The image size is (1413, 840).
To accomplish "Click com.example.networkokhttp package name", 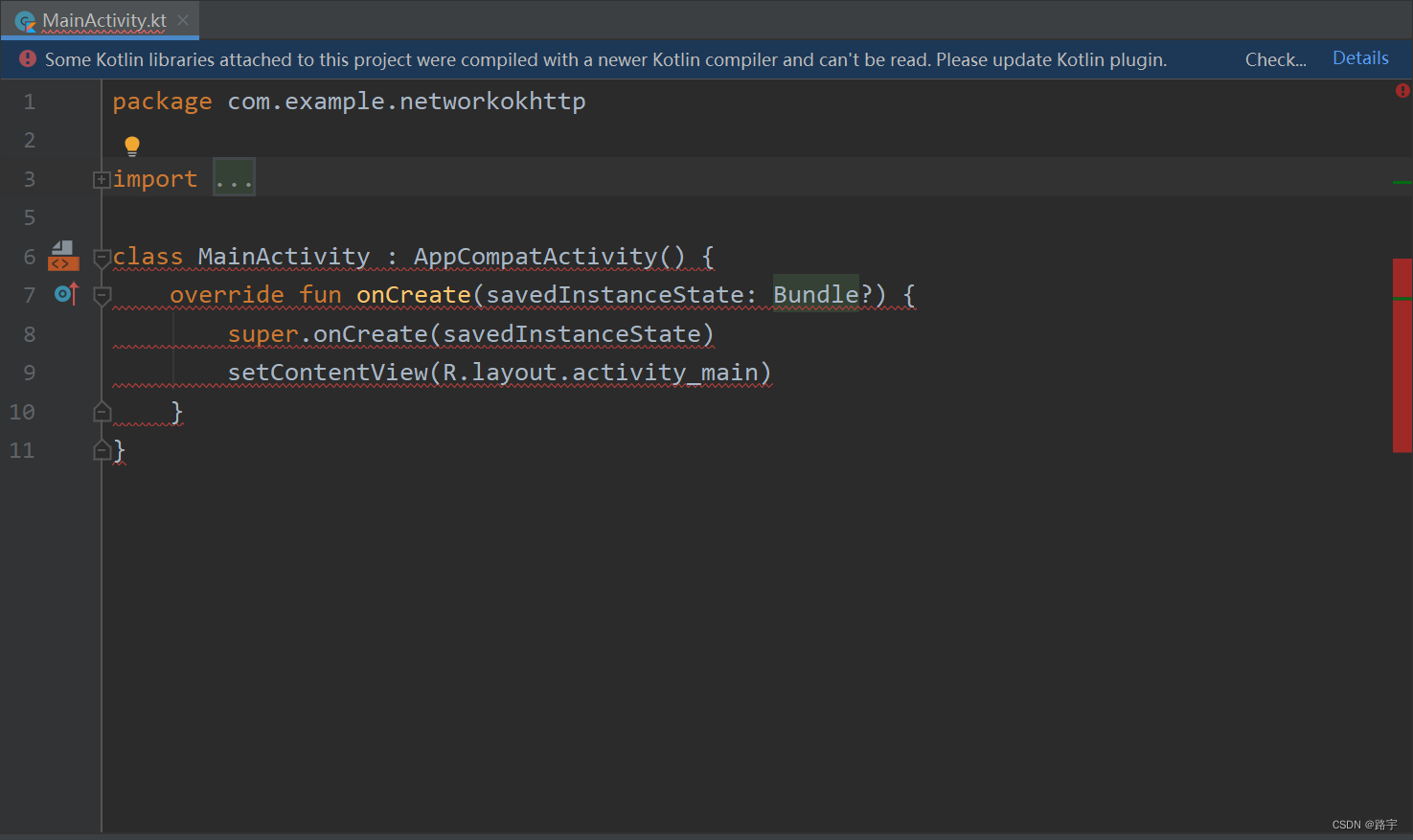I will pyautogui.click(x=406, y=102).
